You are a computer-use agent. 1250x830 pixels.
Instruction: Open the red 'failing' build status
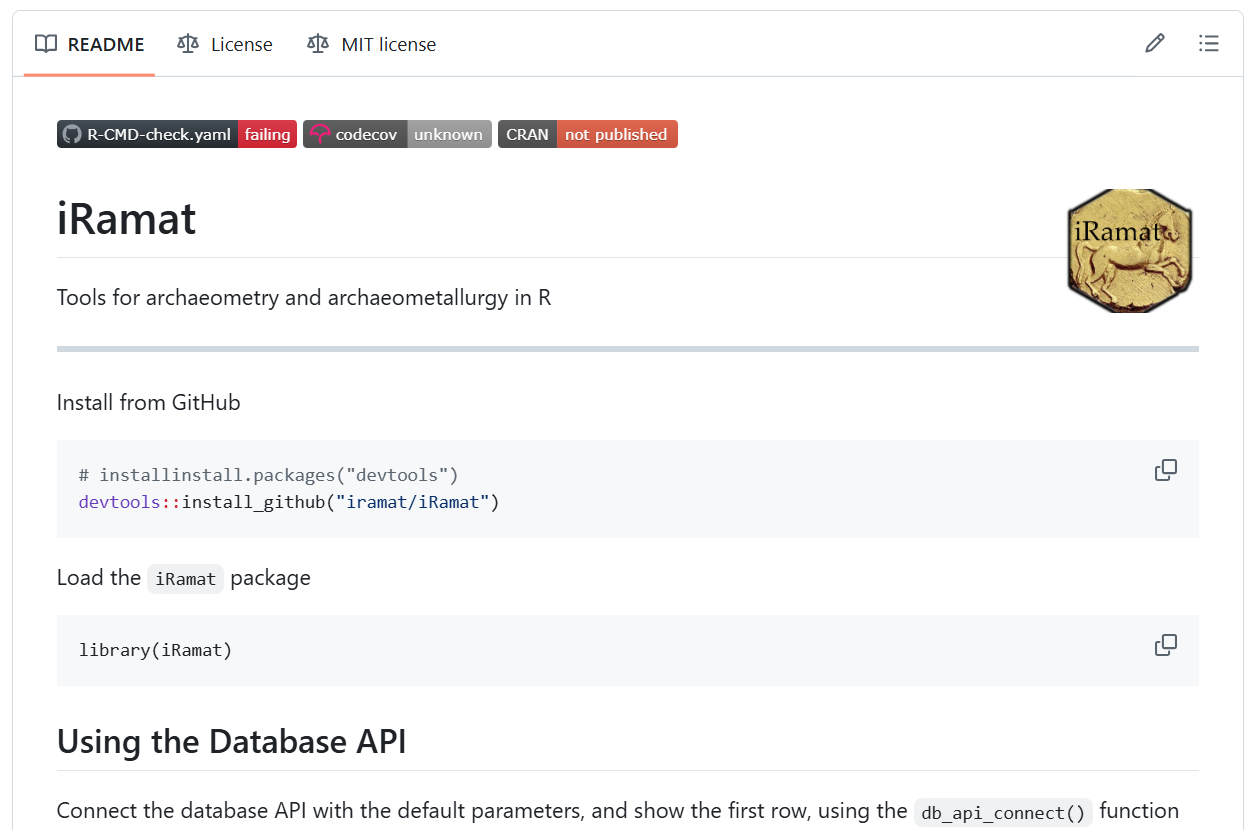267,134
